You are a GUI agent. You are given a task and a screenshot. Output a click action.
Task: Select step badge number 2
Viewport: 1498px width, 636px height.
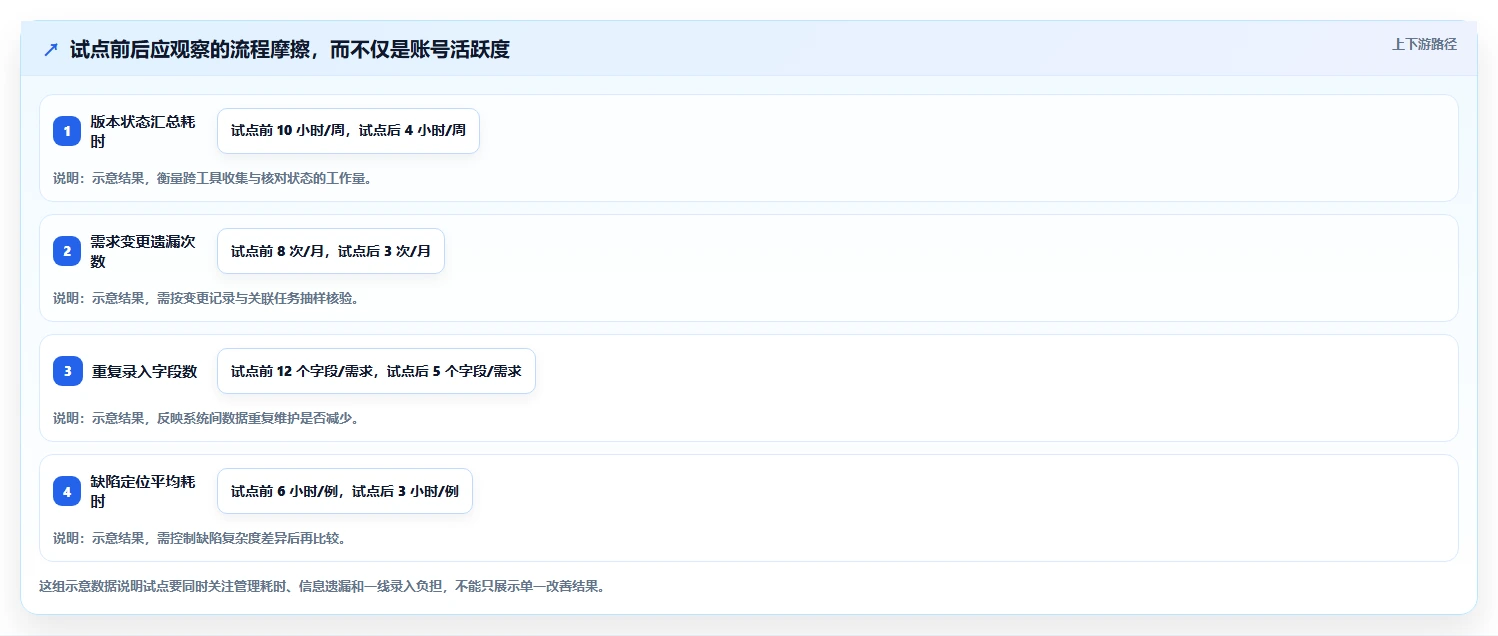(67, 251)
